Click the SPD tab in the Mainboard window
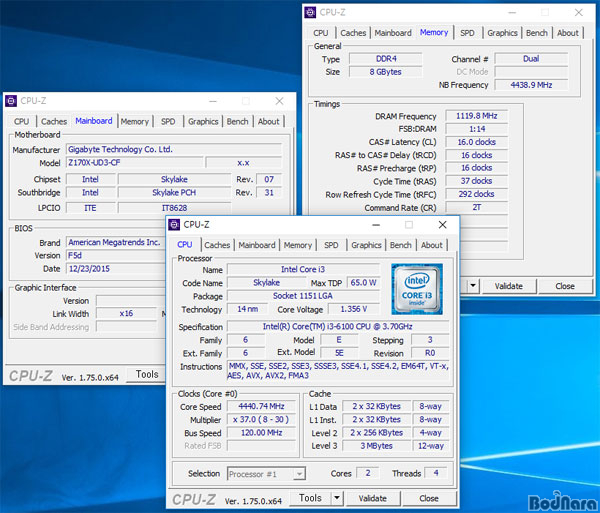The width and height of the screenshot is (600, 513). pos(168,122)
